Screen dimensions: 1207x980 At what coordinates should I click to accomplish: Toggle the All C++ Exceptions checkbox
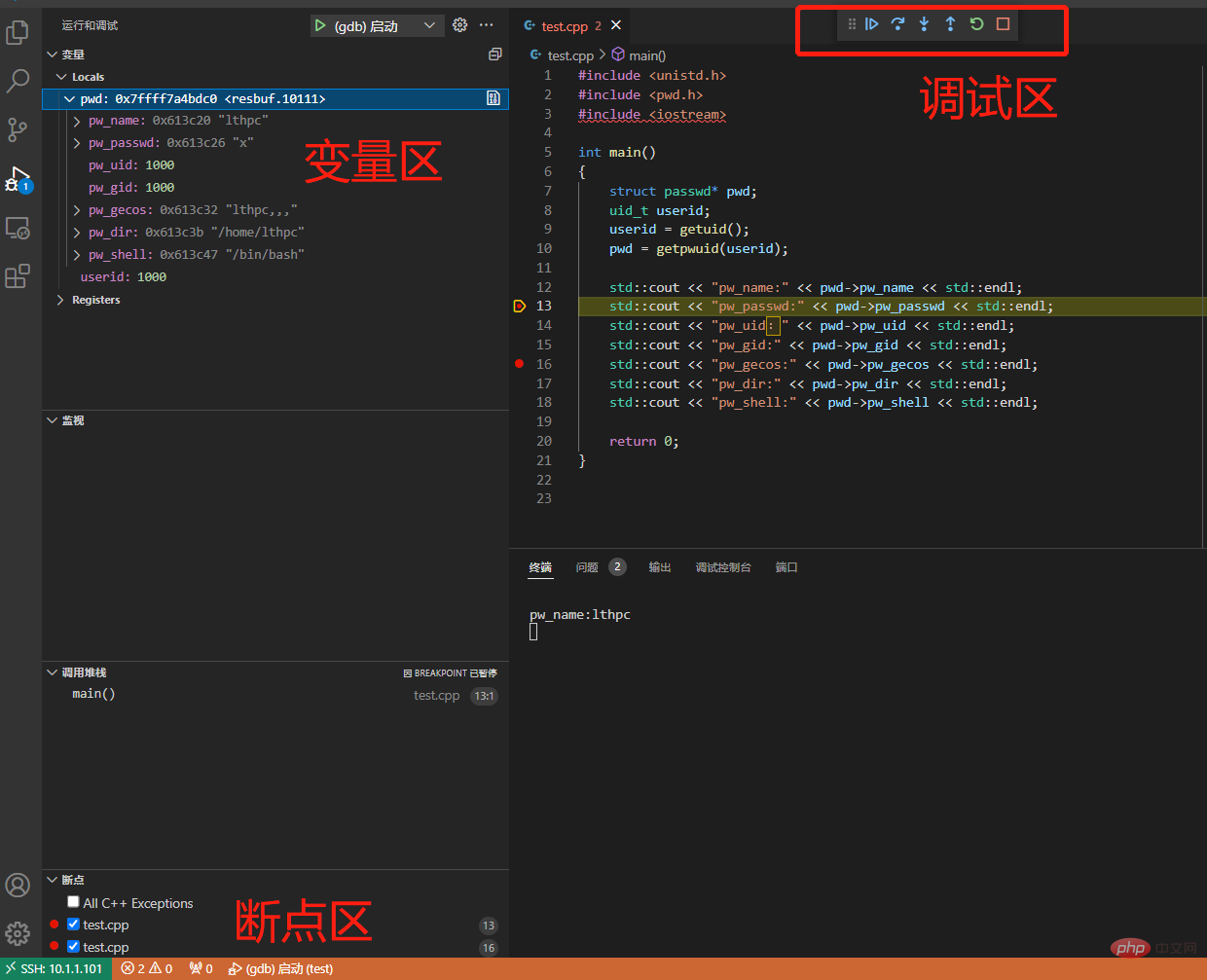tap(73, 902)
